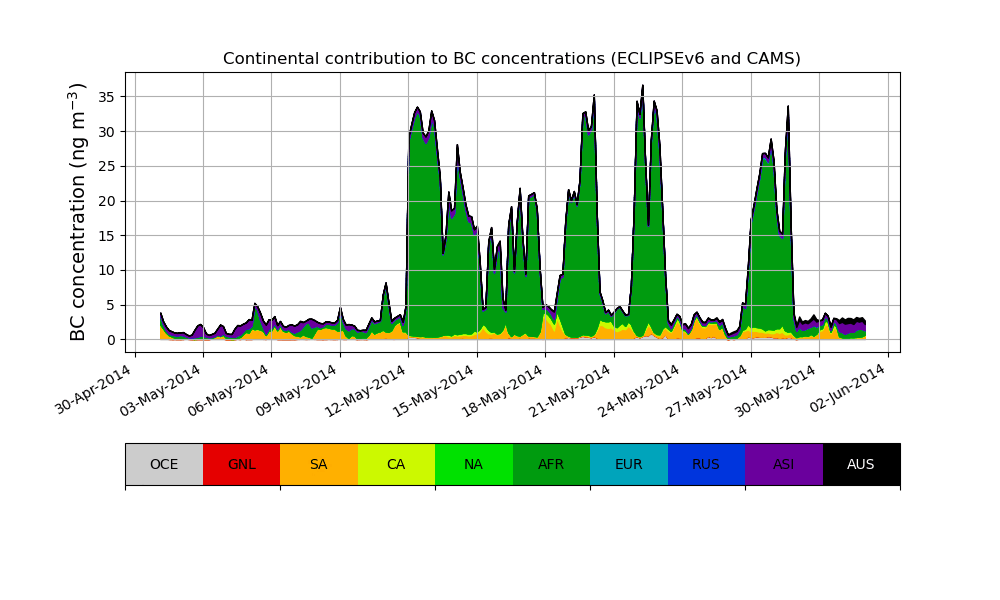
Task: Click the OCE gray legend swatch
Action: (x=165, y=464)
